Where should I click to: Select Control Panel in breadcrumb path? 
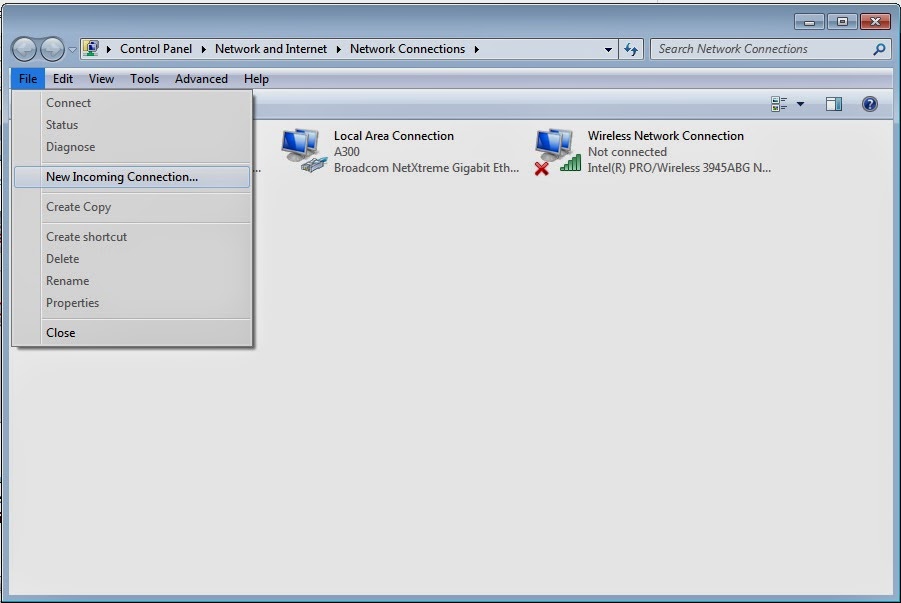[x=156, y=49]
